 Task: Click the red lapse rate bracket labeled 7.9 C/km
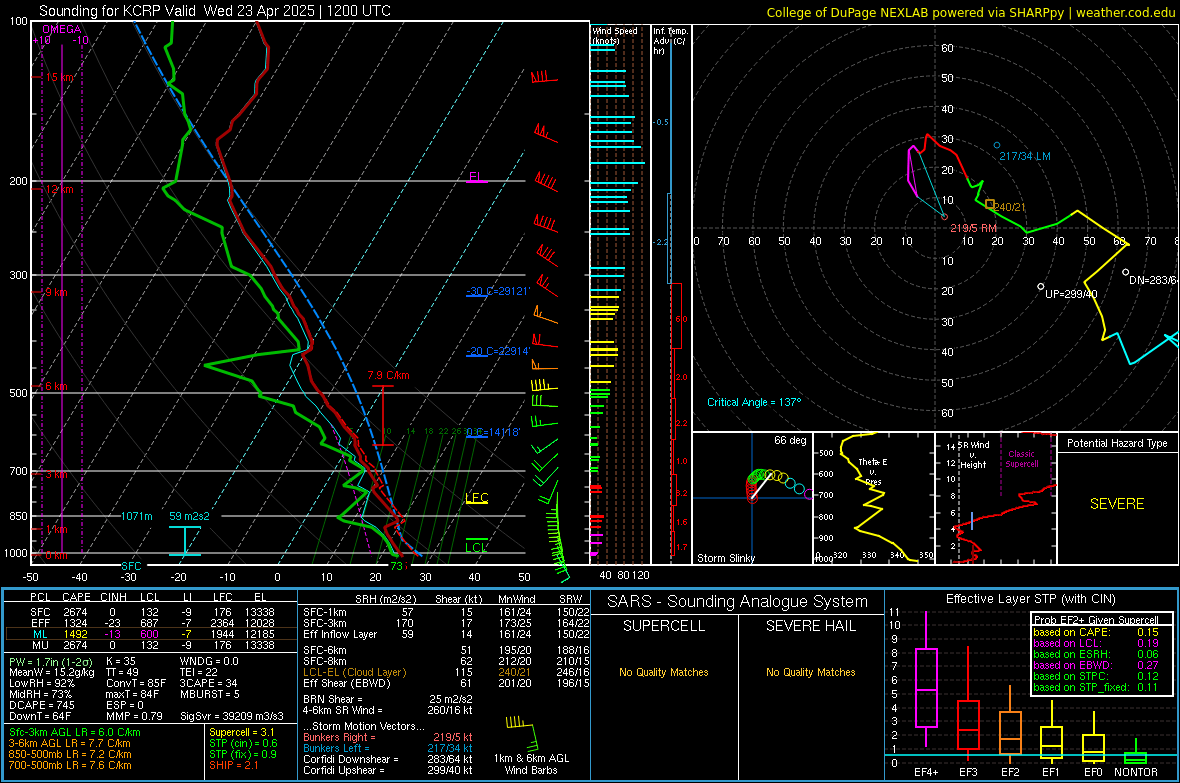click(x=383, y=415)
